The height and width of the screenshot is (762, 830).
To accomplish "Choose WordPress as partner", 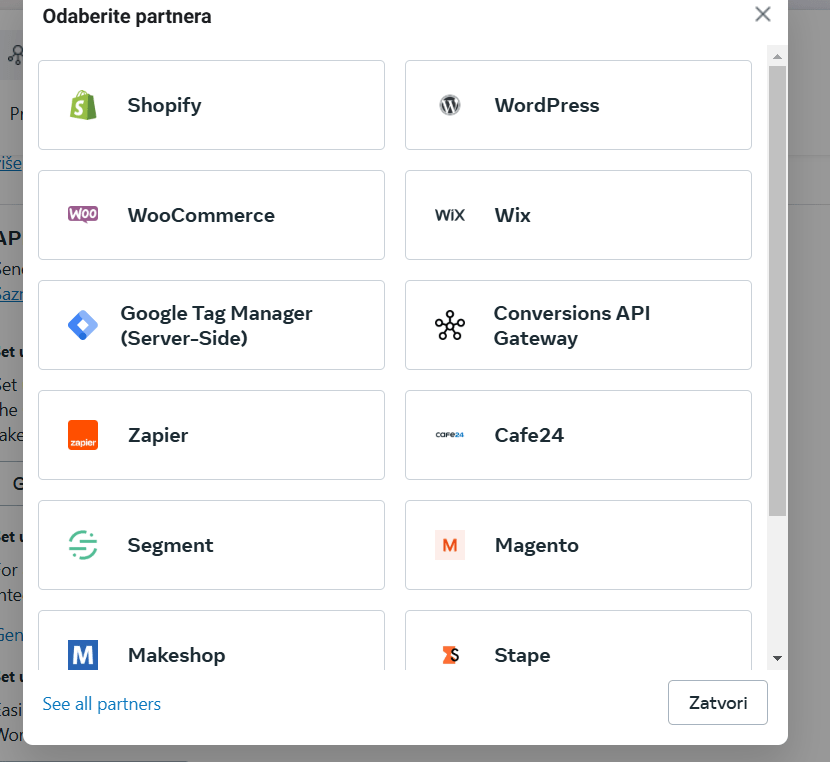I will tap(578, 105).
